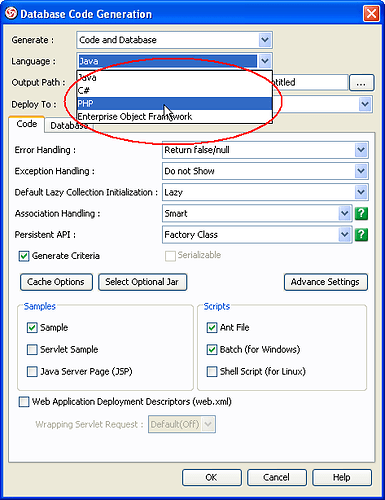Enable Java Server Page (JSP) checkbox

32,371
